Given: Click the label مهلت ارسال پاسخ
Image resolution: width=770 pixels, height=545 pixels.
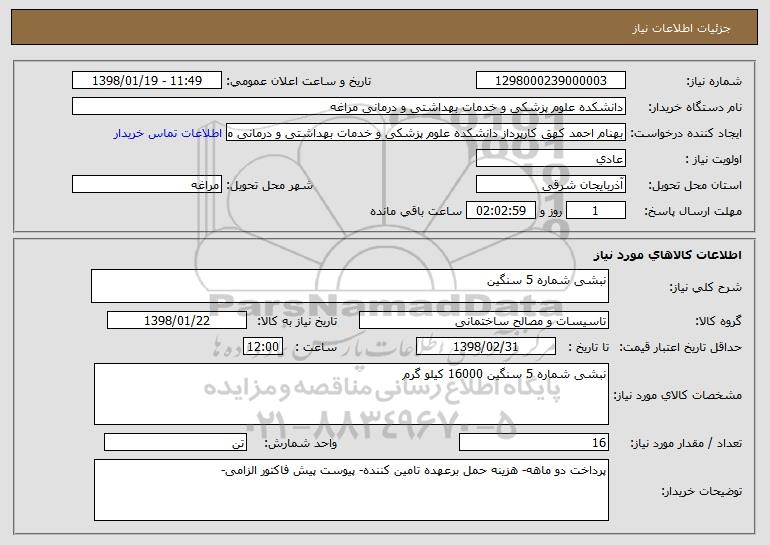Looking at the screenshot, I should point(693,211).
